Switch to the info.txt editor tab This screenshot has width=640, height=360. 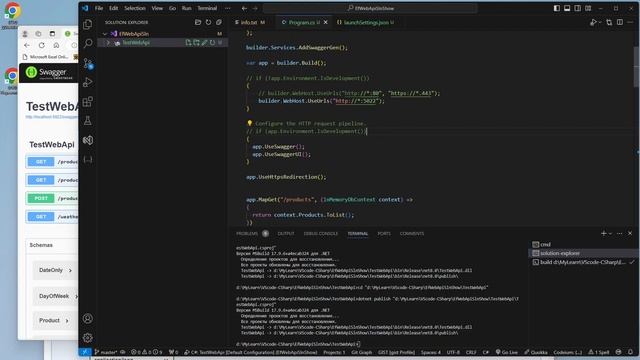[x=250, y=22]
